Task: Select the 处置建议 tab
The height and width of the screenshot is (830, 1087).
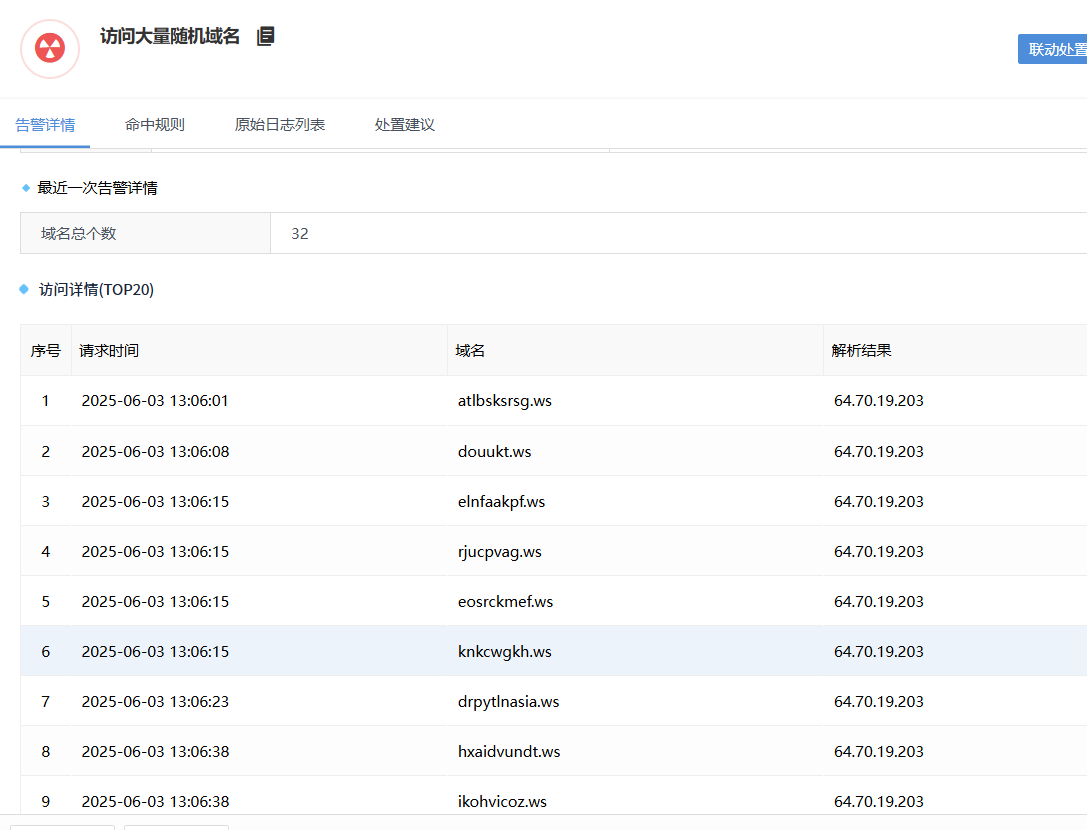Action: click(x=405, y=125)
